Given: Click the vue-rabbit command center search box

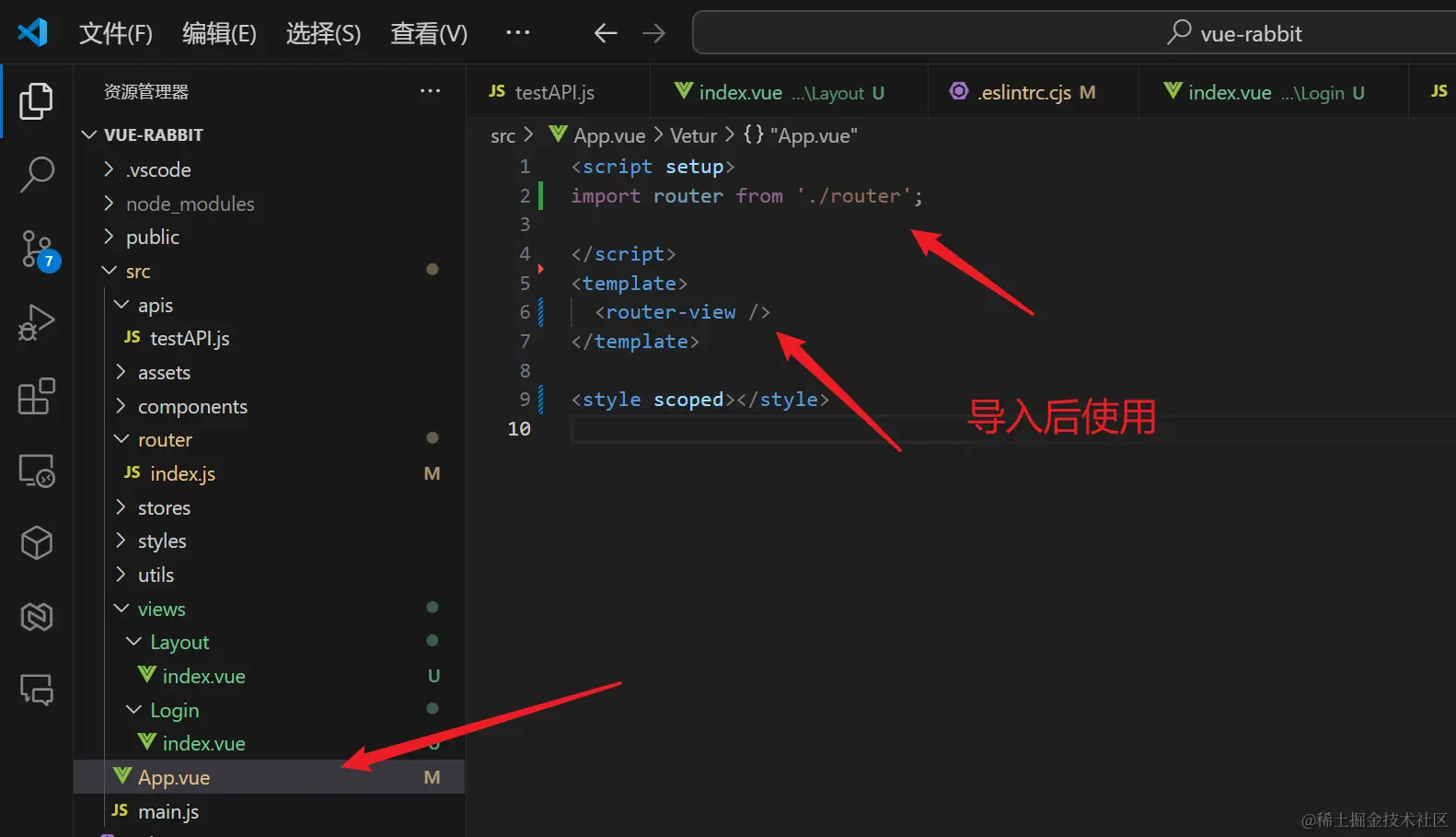Looking at the screenshot, I should [1074, 33].
